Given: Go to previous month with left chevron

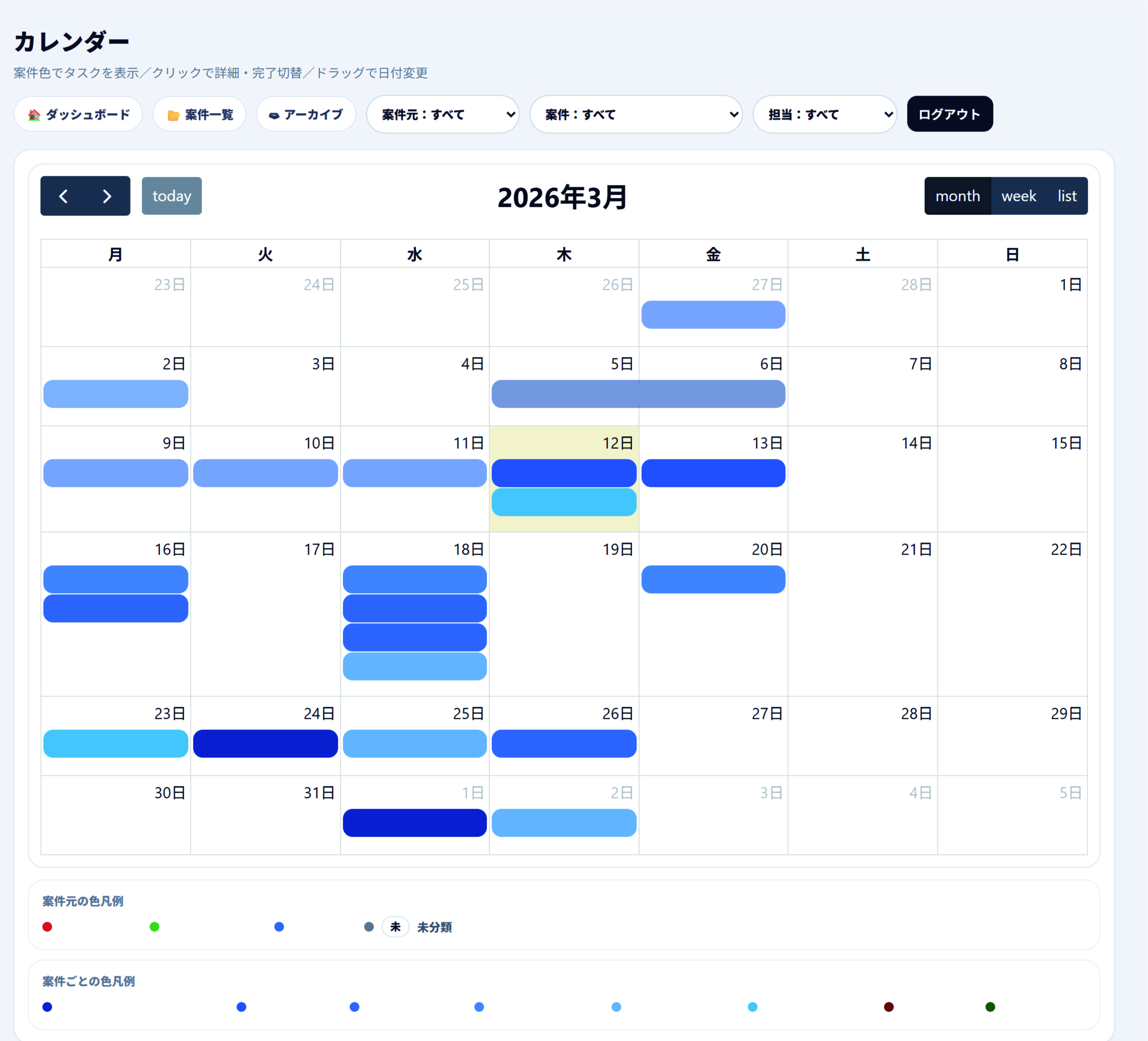Looking at the screenshot, I should [63, 197].
